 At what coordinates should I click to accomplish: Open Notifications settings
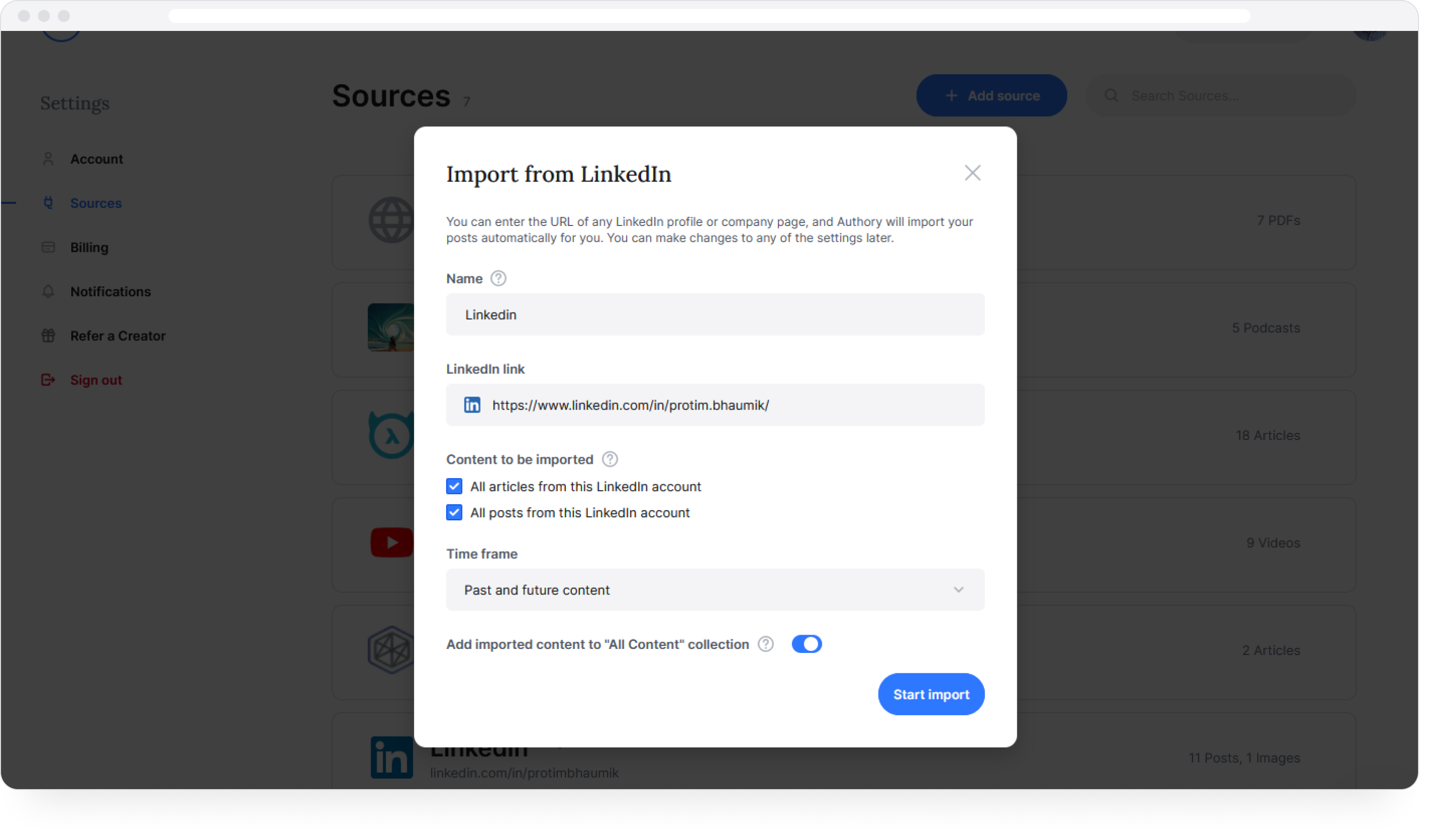pyautogui.click(x=111, y=293)
